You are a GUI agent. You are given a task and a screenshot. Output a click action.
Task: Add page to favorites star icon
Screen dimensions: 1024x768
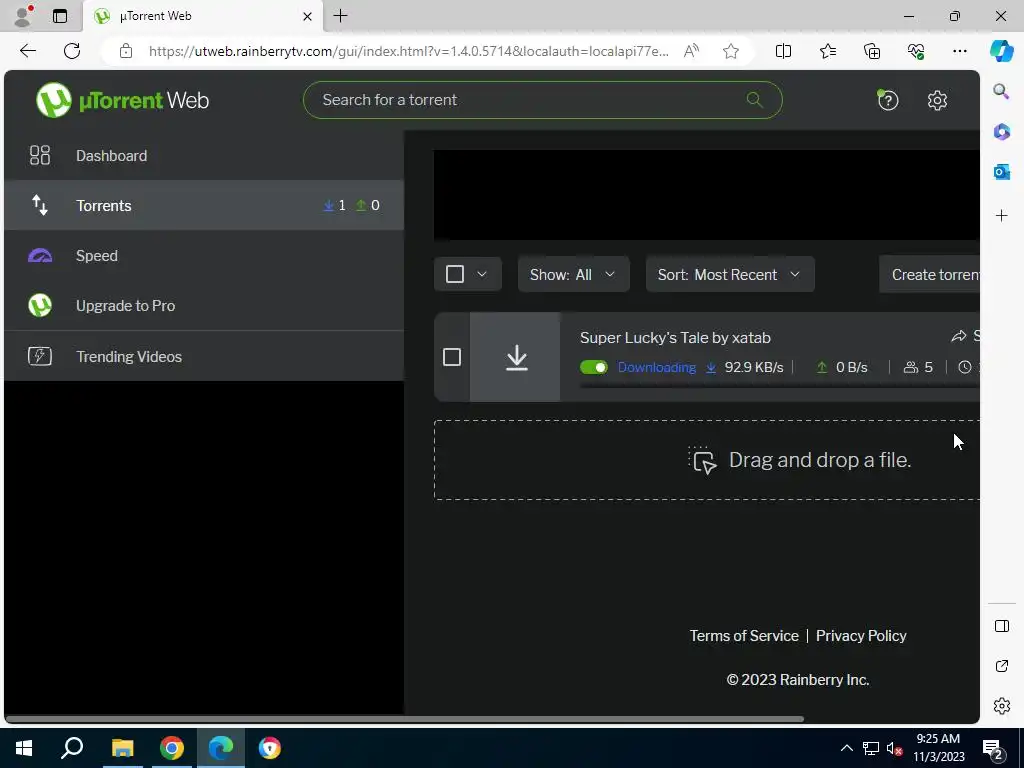tap(731, 51)
